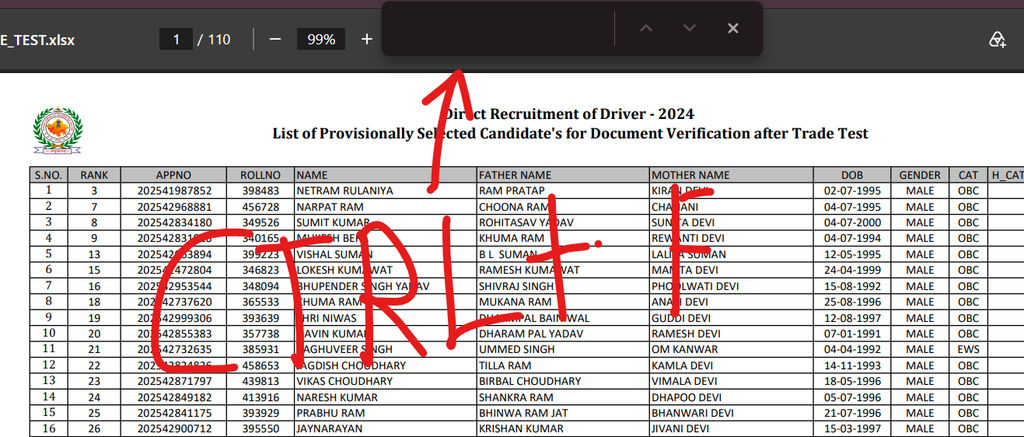Click the zoom level field 99%

click(321, 39)
